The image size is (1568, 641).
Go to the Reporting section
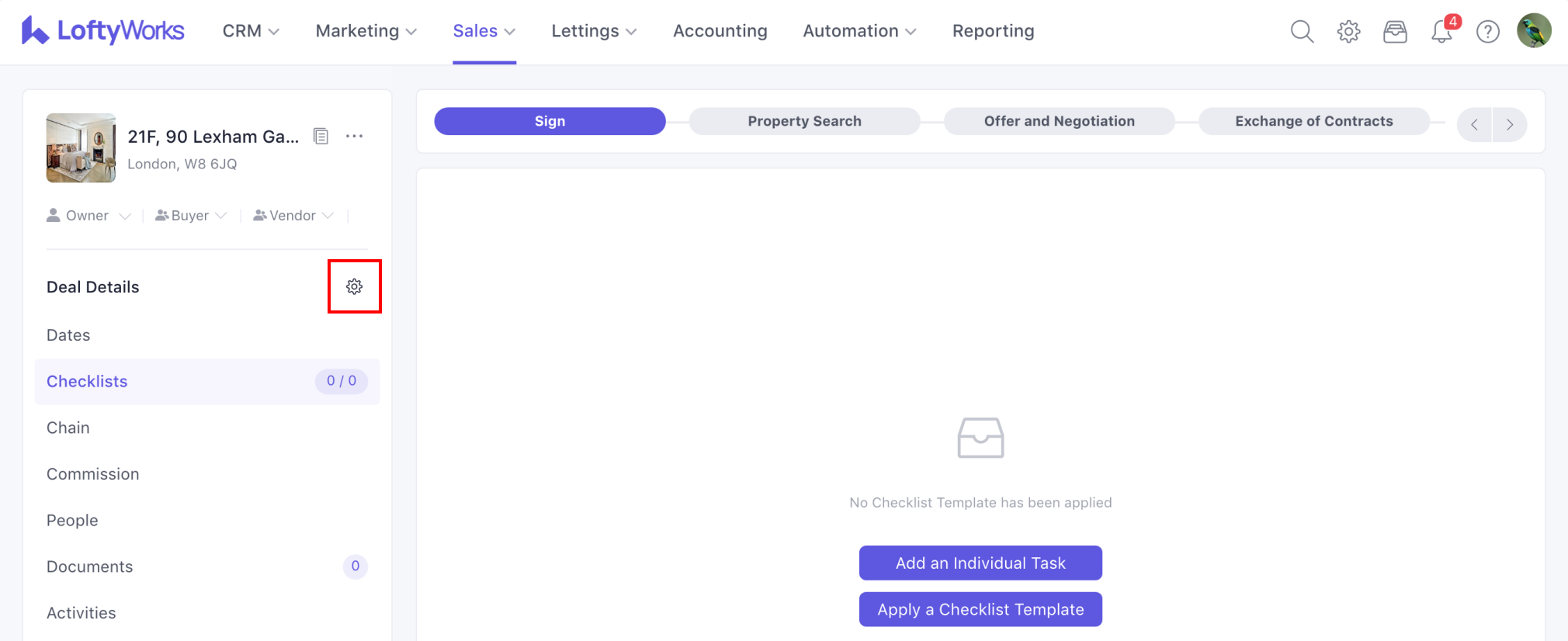click(993, 31)
